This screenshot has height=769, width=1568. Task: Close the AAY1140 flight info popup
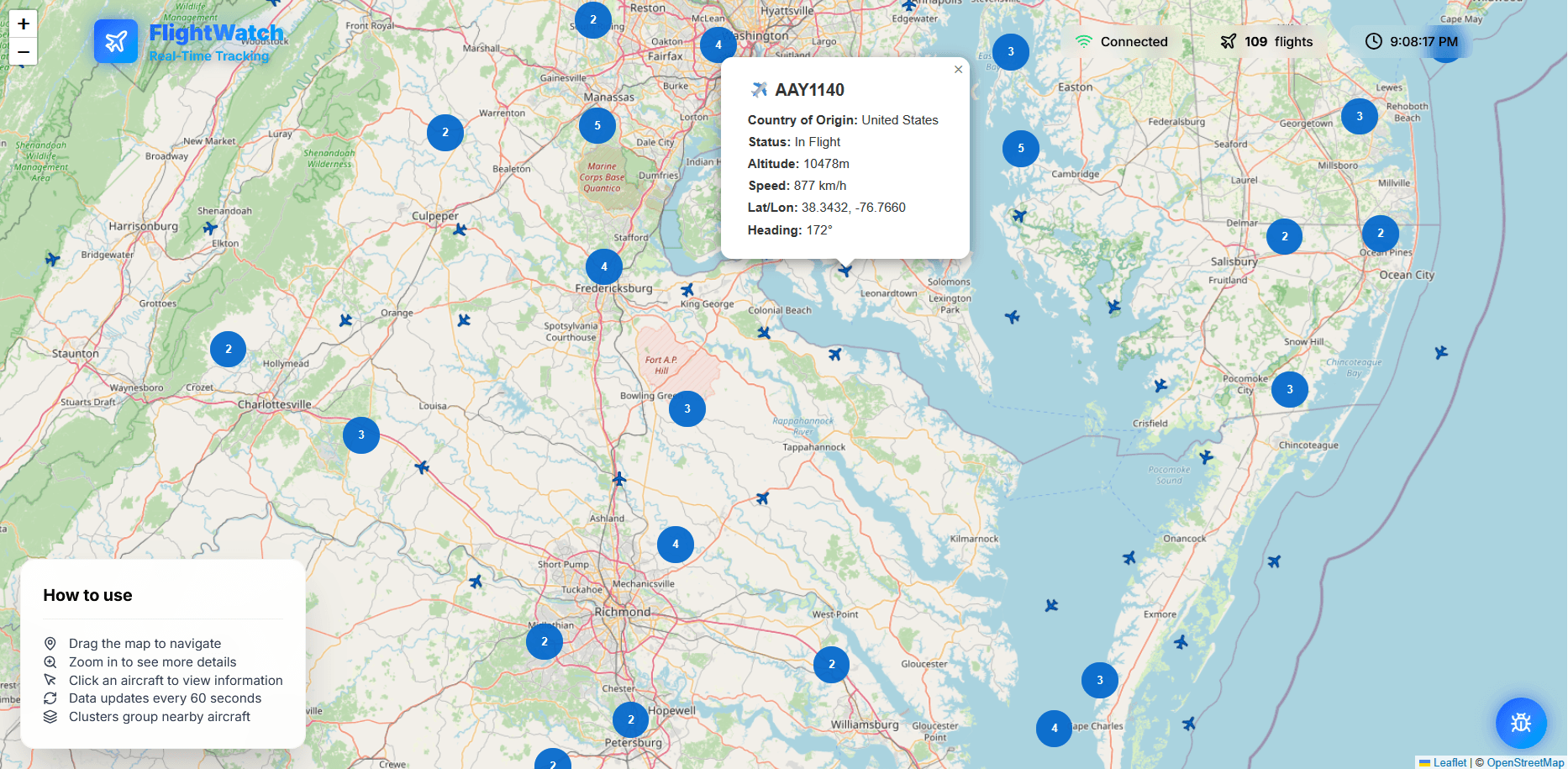point(958,70)
